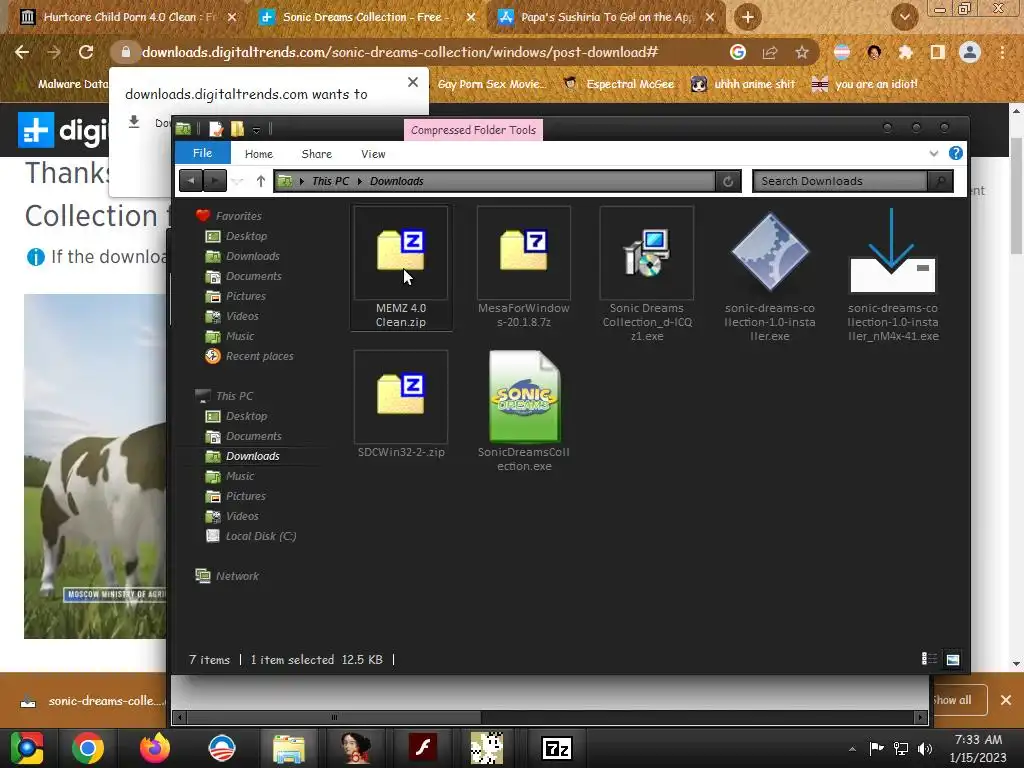This screenshot has height=768, width=1024.
Task: Open Chrome three-dot menu
Action: coord(1002,52)
